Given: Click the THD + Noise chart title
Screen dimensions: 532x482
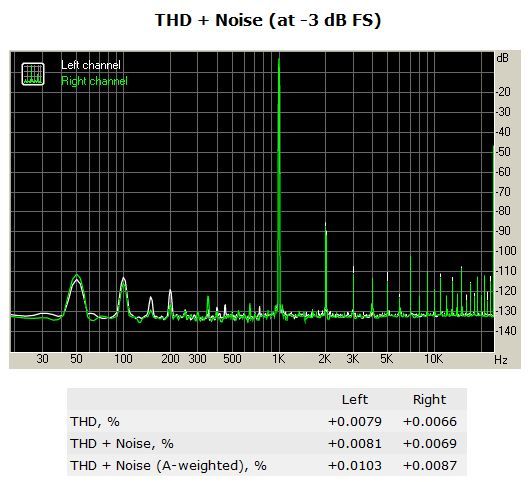Looking at the screenshot, I should [x=268, y=20].
